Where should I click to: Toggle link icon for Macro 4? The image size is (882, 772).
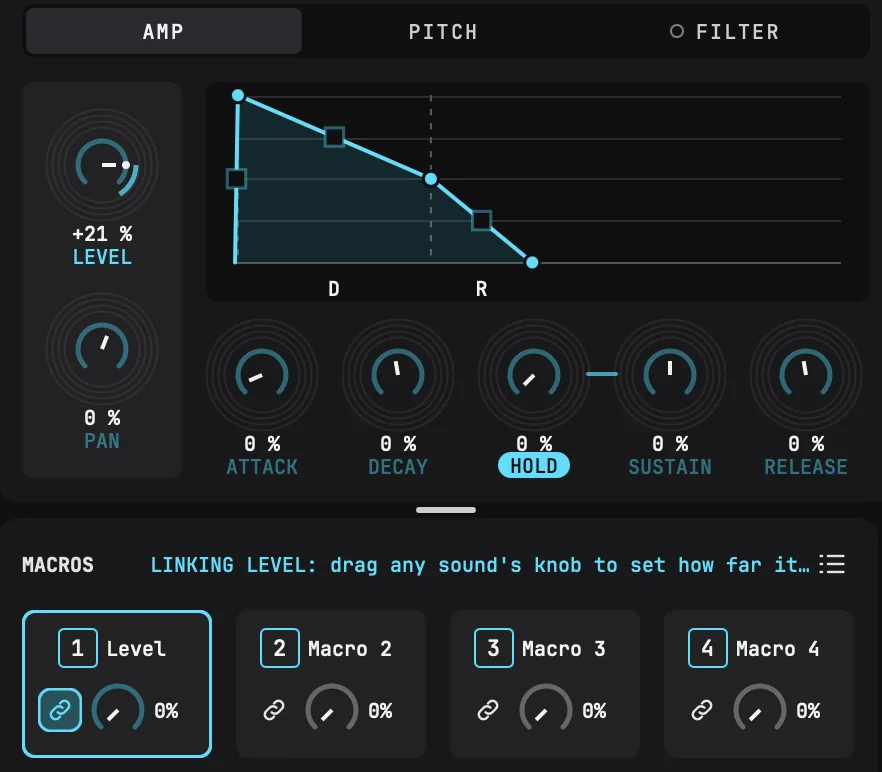tap(701, 710)
